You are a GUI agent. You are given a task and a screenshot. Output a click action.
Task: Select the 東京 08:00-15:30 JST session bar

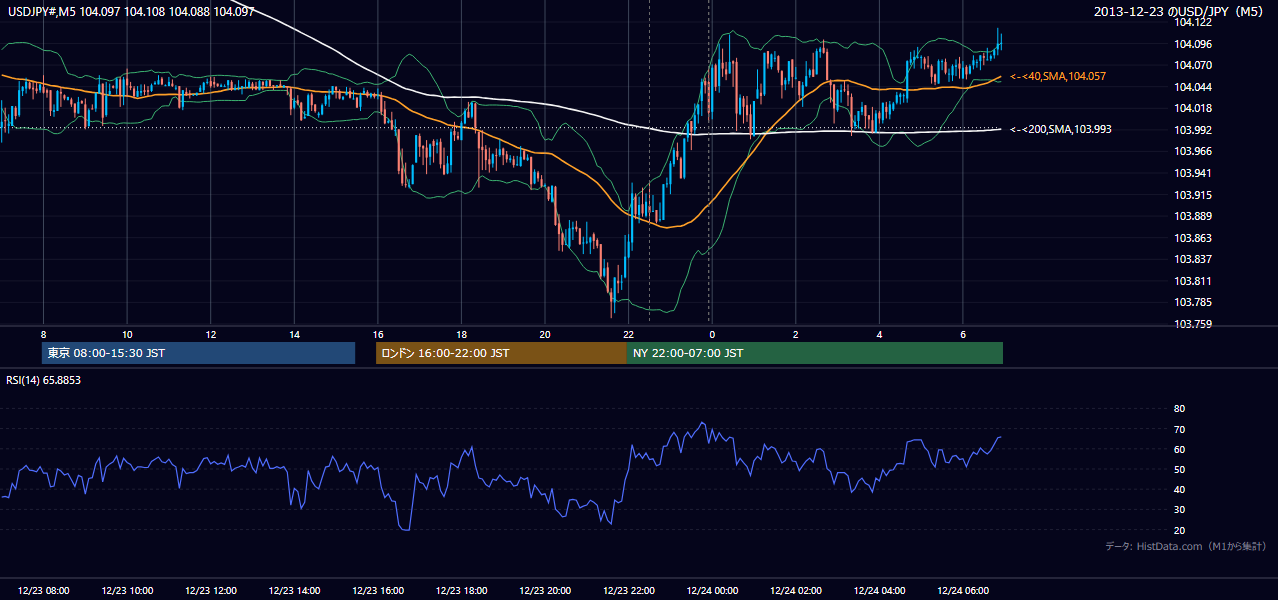[198, 353]
